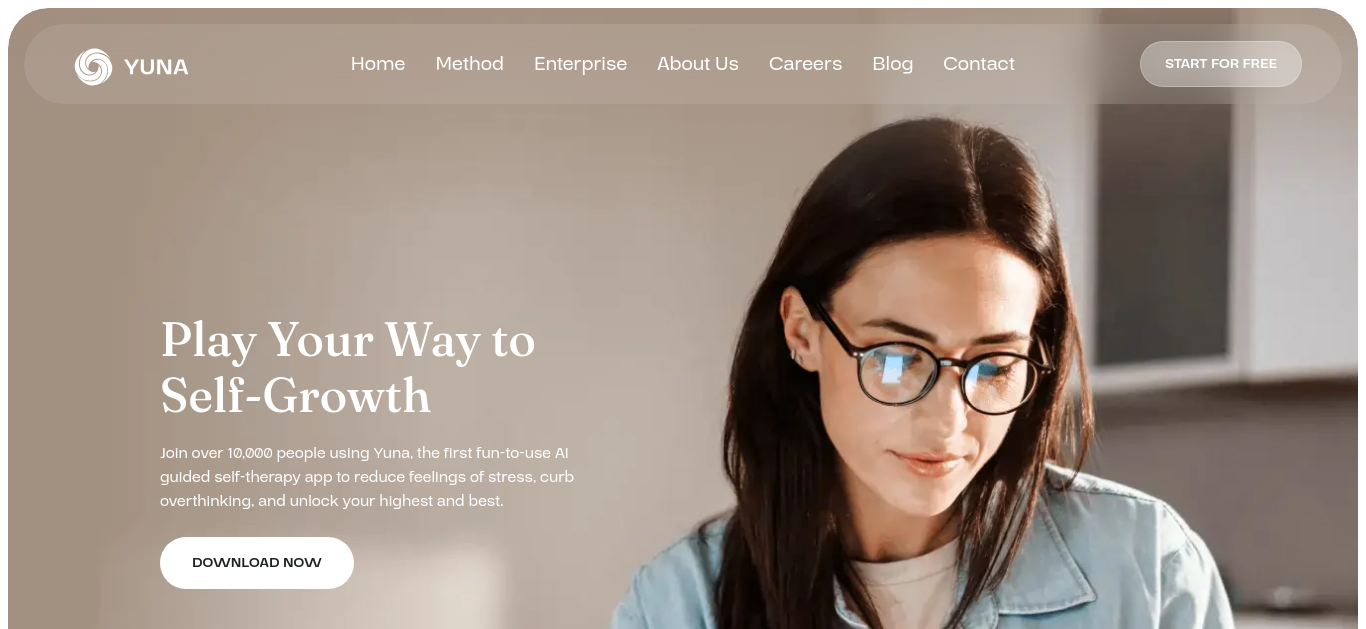Click the 'overthinking, and unlock' text line
Screen dimensions: 1366x629
(x=332, y=501)
